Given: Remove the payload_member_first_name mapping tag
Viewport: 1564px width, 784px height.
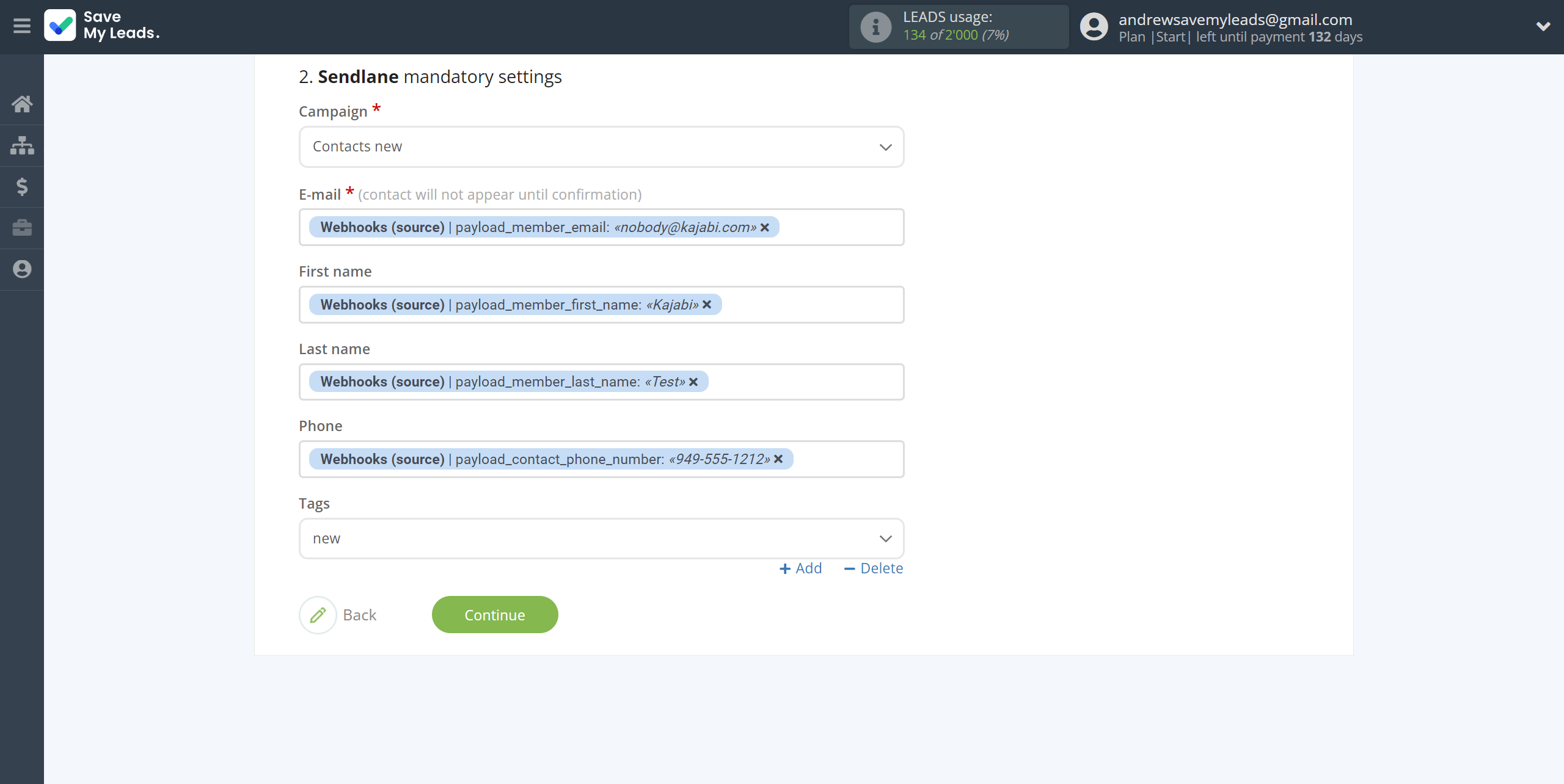Looking at the screenshot, I should tap(707, 304).
